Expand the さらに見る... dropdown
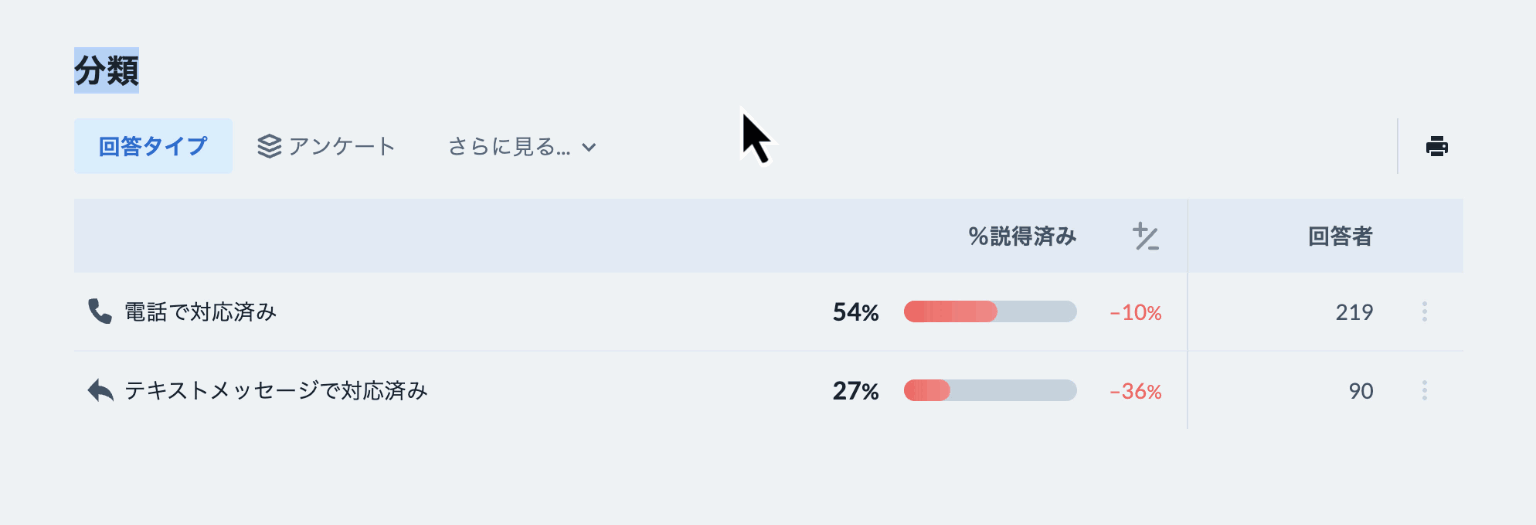This screenshot has width=1536, height=525. 522,147
